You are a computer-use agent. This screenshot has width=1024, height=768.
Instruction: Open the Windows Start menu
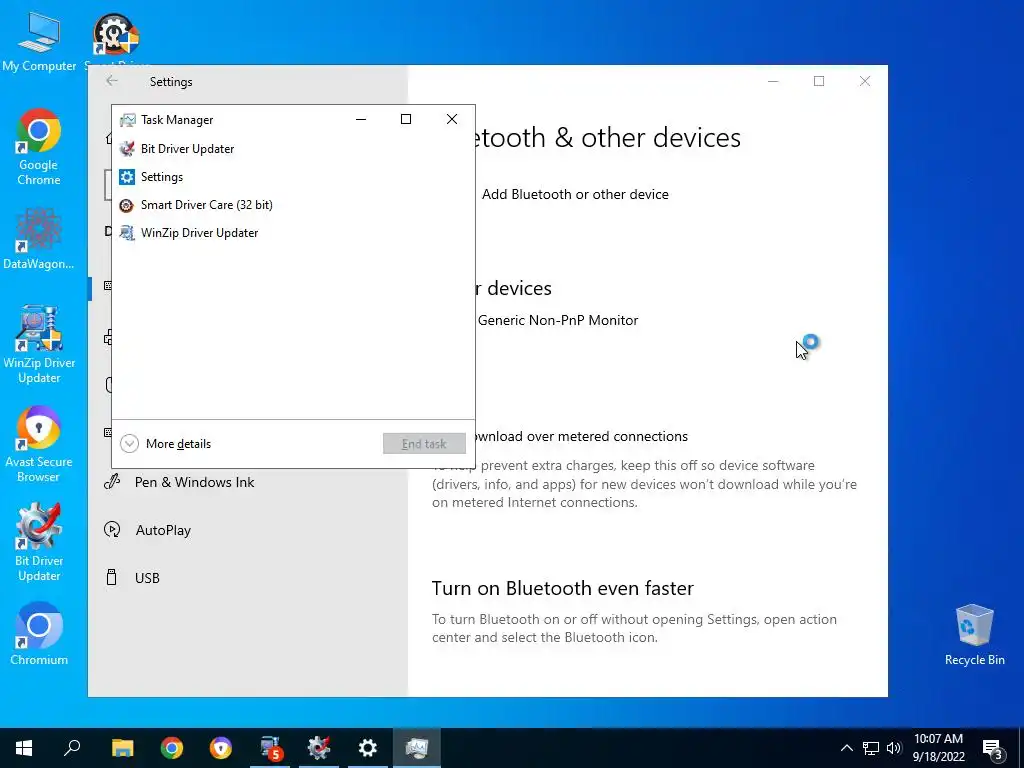click(24, 748)
